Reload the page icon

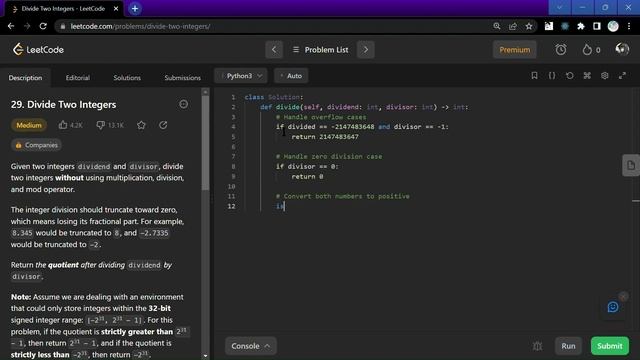coord(43,26)
